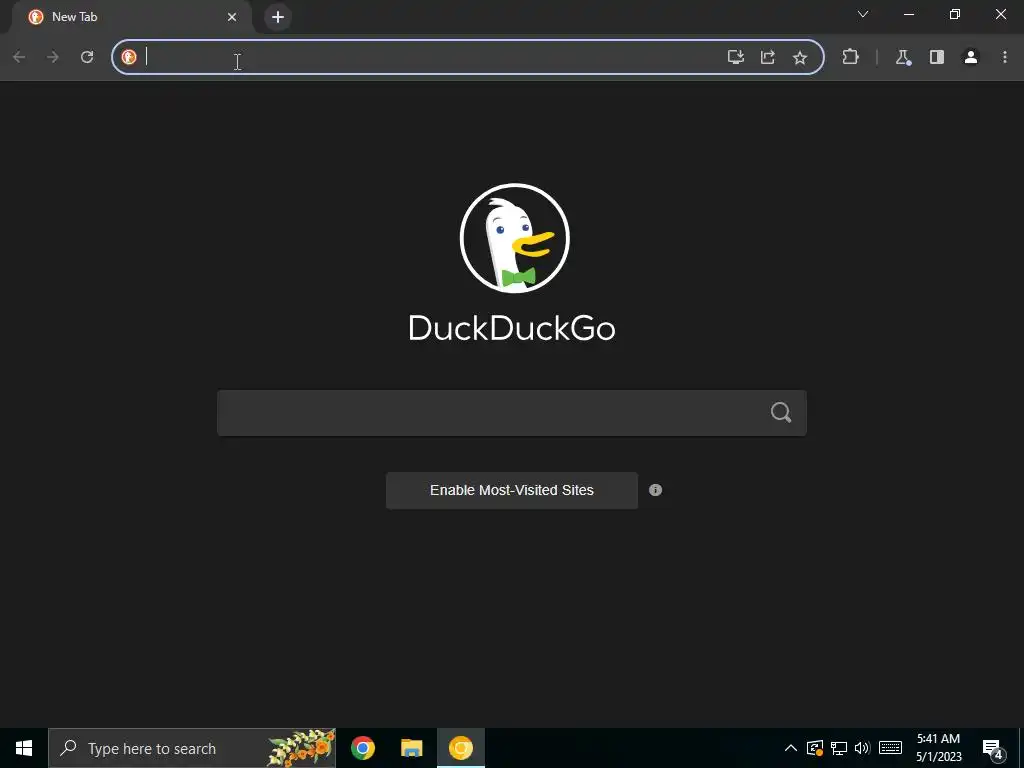Share this page via share icon
This screenshot has height=768, width=1024.
(x=768, y=57)
